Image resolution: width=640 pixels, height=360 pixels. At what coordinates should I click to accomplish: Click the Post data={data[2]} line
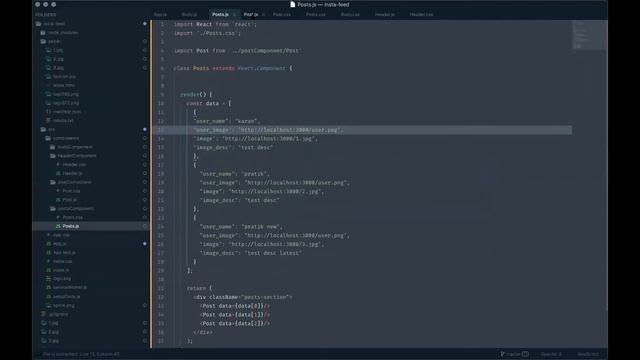coord(235,323)
